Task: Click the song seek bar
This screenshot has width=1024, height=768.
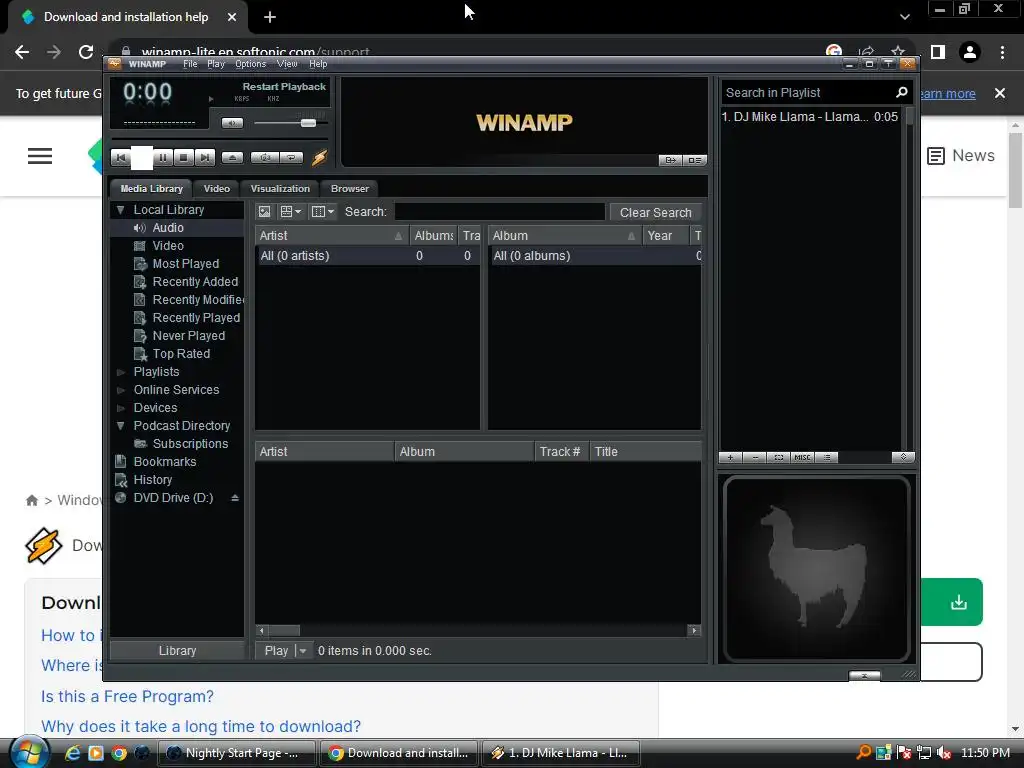Action: click(x=220, y=139)
